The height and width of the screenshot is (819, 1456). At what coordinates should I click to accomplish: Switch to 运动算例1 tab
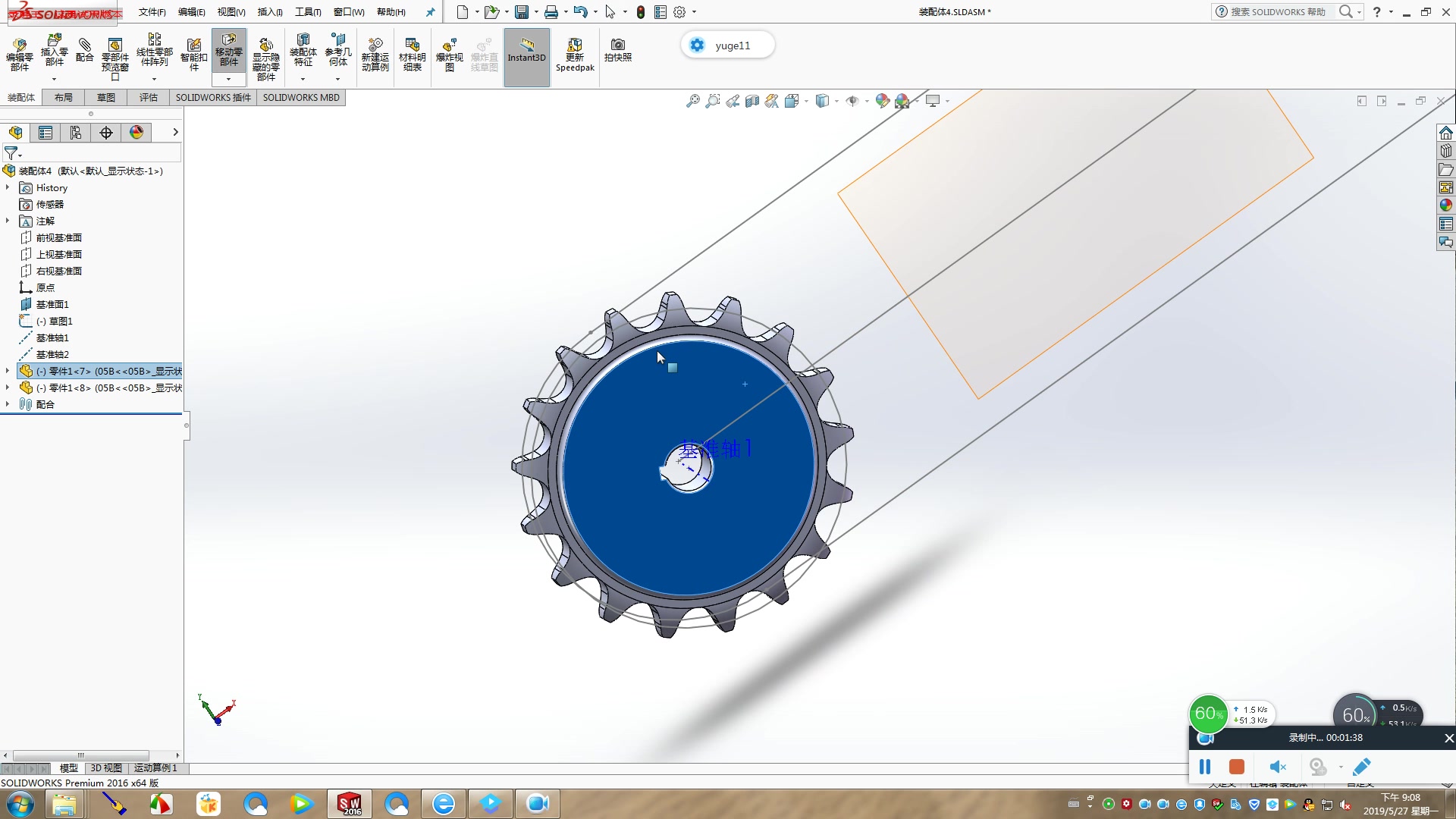[x=156, y=767]
